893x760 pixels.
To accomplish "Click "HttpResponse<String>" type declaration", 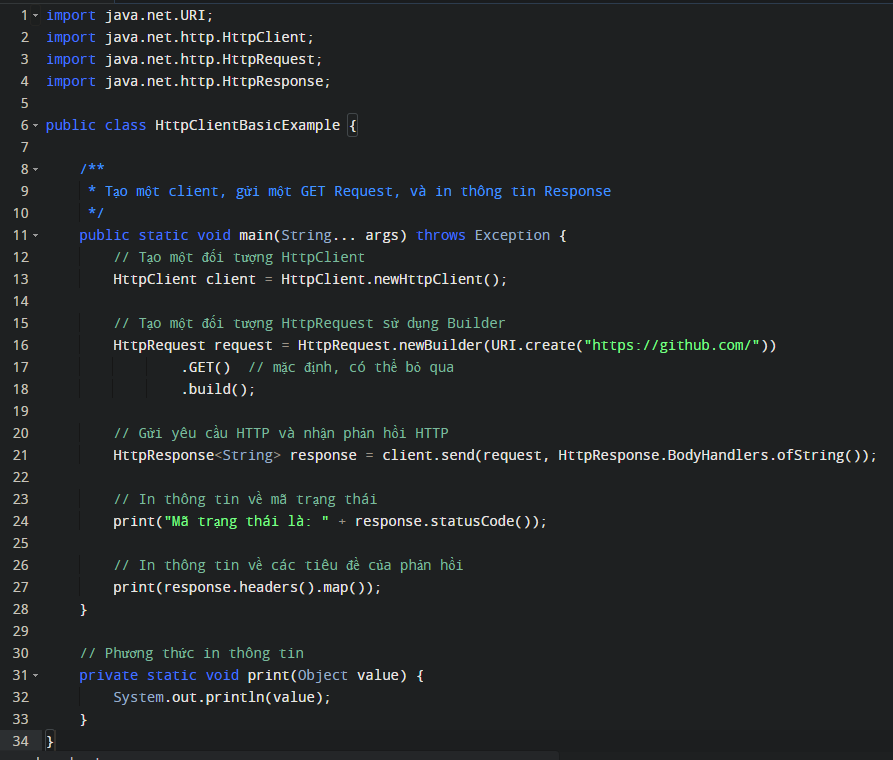I will coord(197,455).
